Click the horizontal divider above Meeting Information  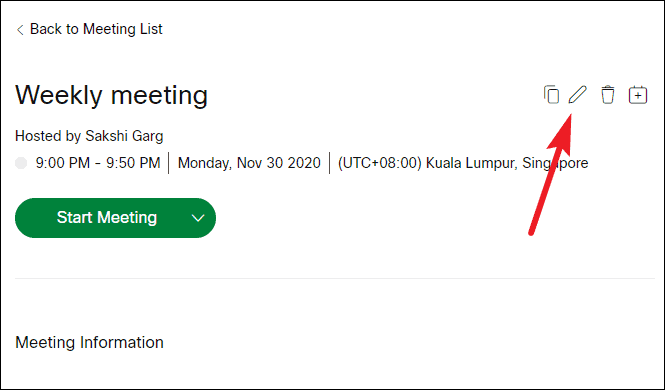click(335, 279)
